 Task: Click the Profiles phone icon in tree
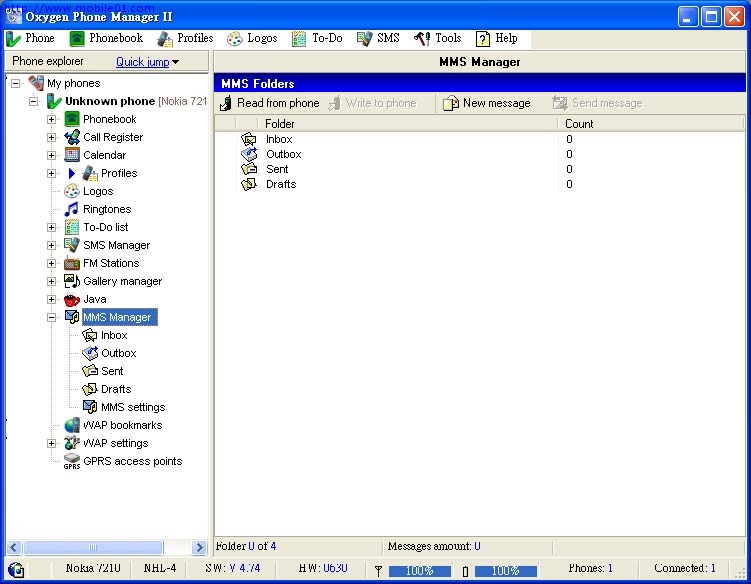click(90, 173)
